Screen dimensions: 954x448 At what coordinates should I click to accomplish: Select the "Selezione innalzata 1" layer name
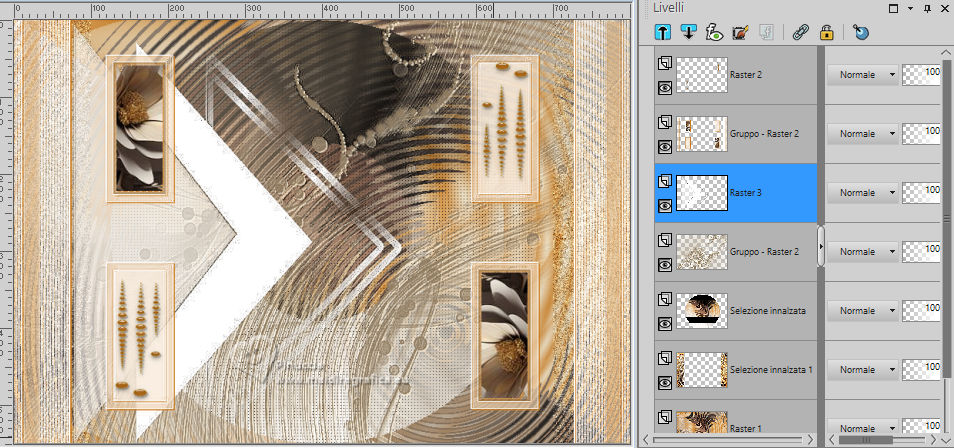coord(771,370)
